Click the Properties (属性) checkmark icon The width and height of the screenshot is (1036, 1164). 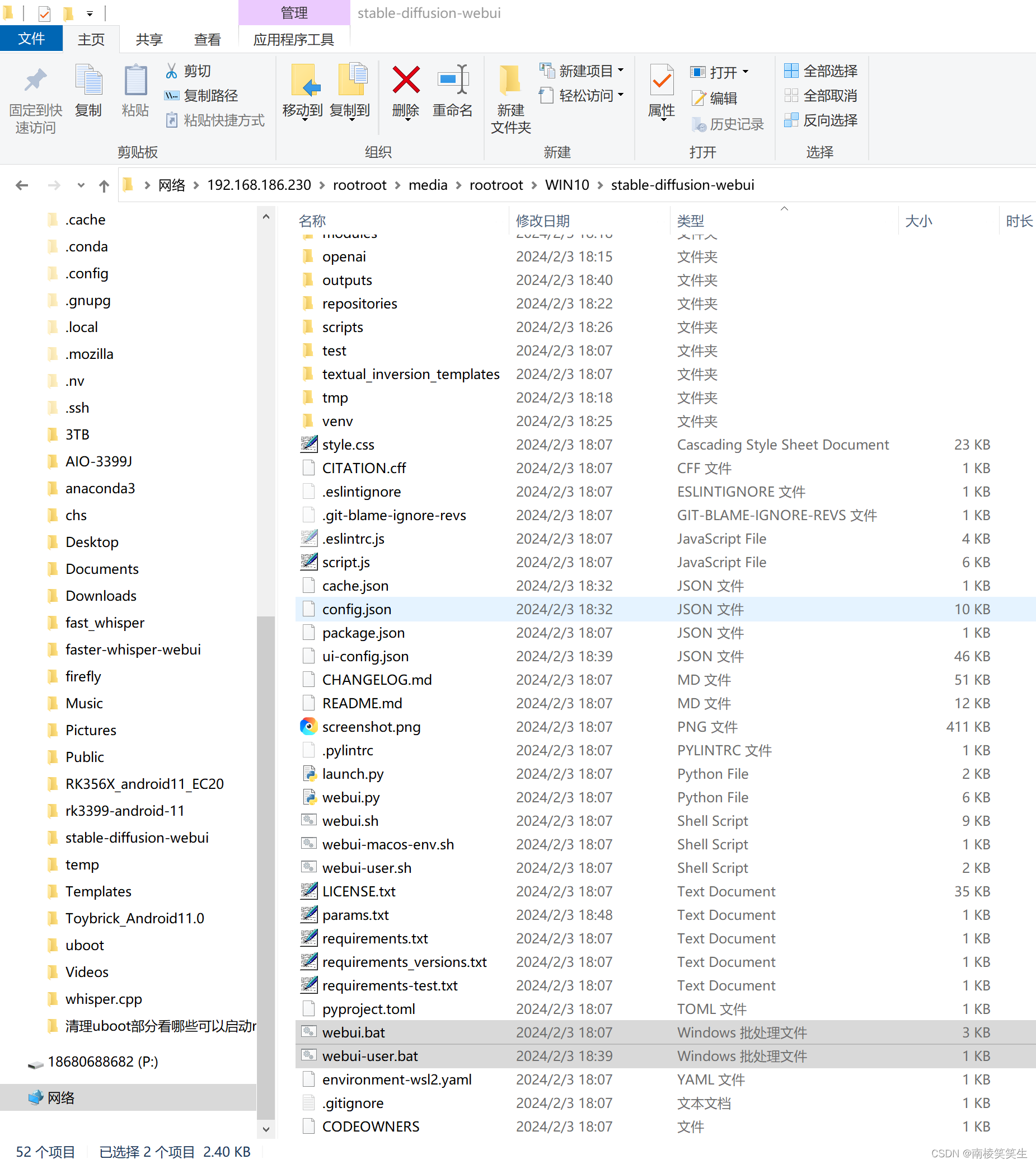(x=662, y=80)
